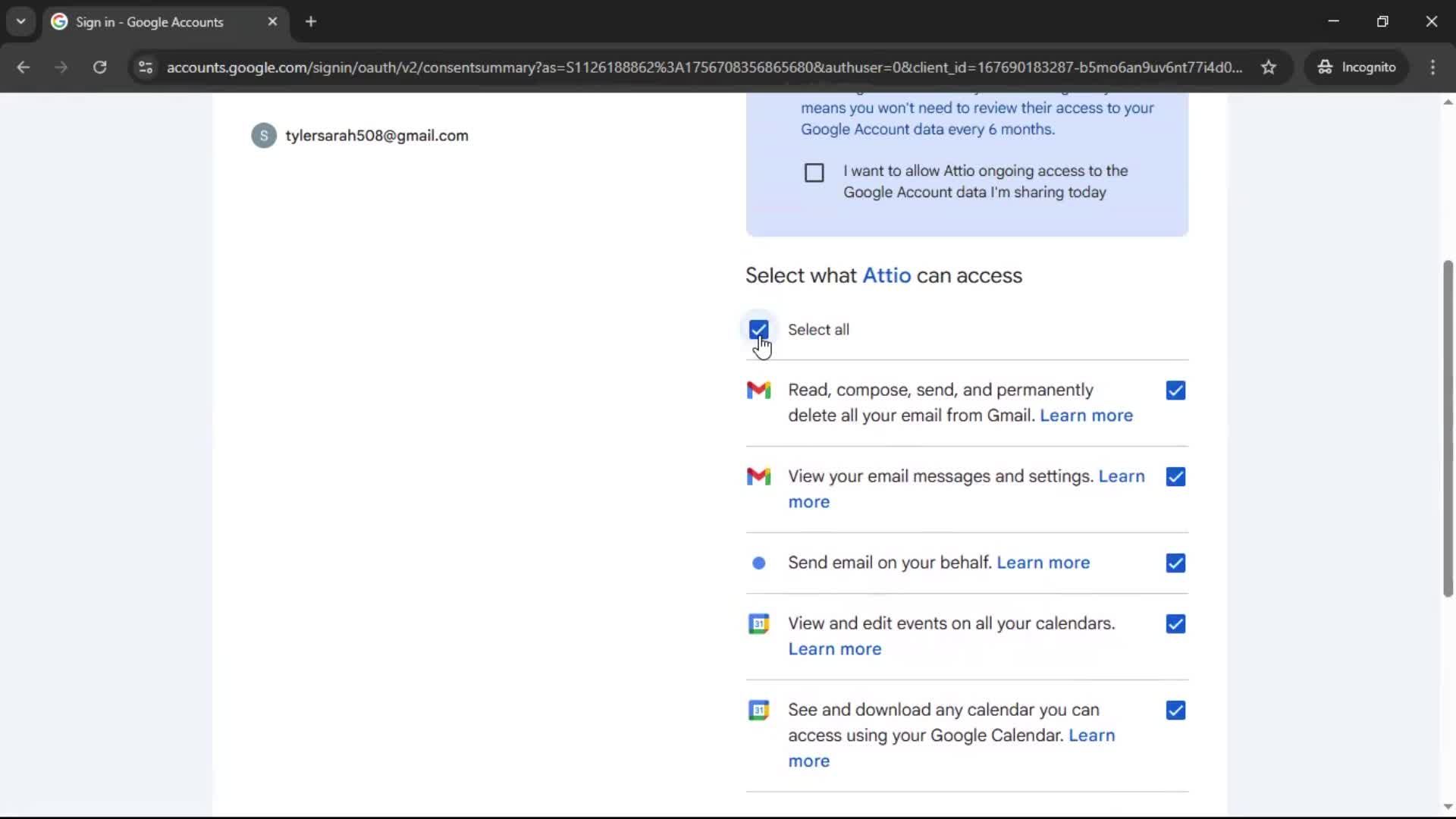The height and width of the screenshot is (819, 1456).
Task: Open Learn more under calendar download permission
Action: (x=808, y=761)
